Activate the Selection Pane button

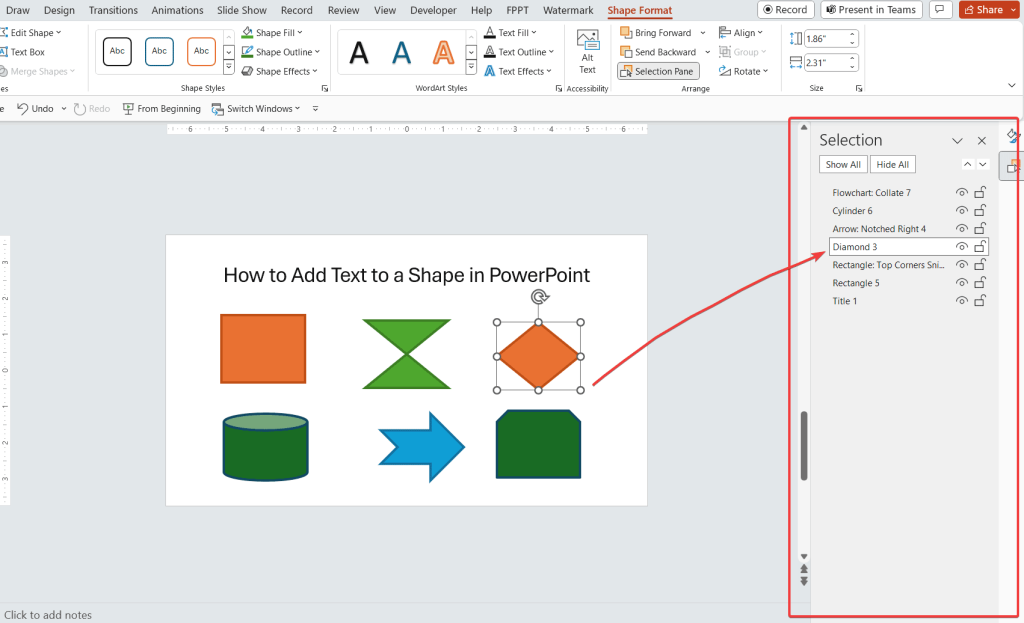tap(657, 71)
